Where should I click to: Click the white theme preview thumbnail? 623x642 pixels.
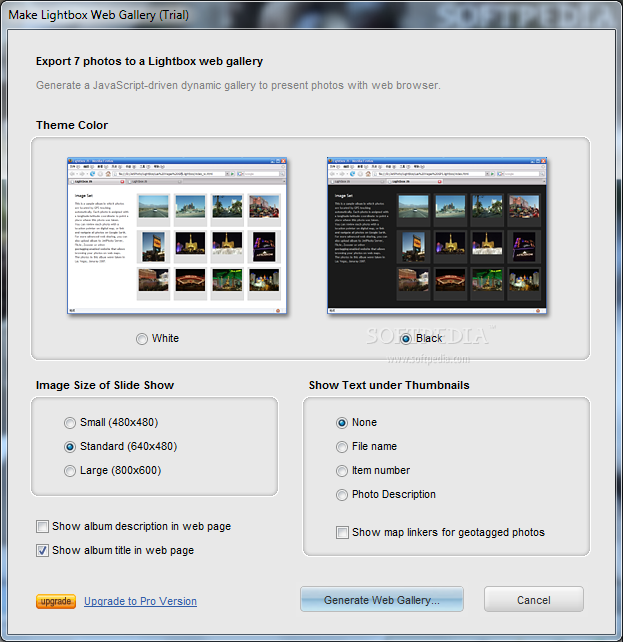pos(177,236)
